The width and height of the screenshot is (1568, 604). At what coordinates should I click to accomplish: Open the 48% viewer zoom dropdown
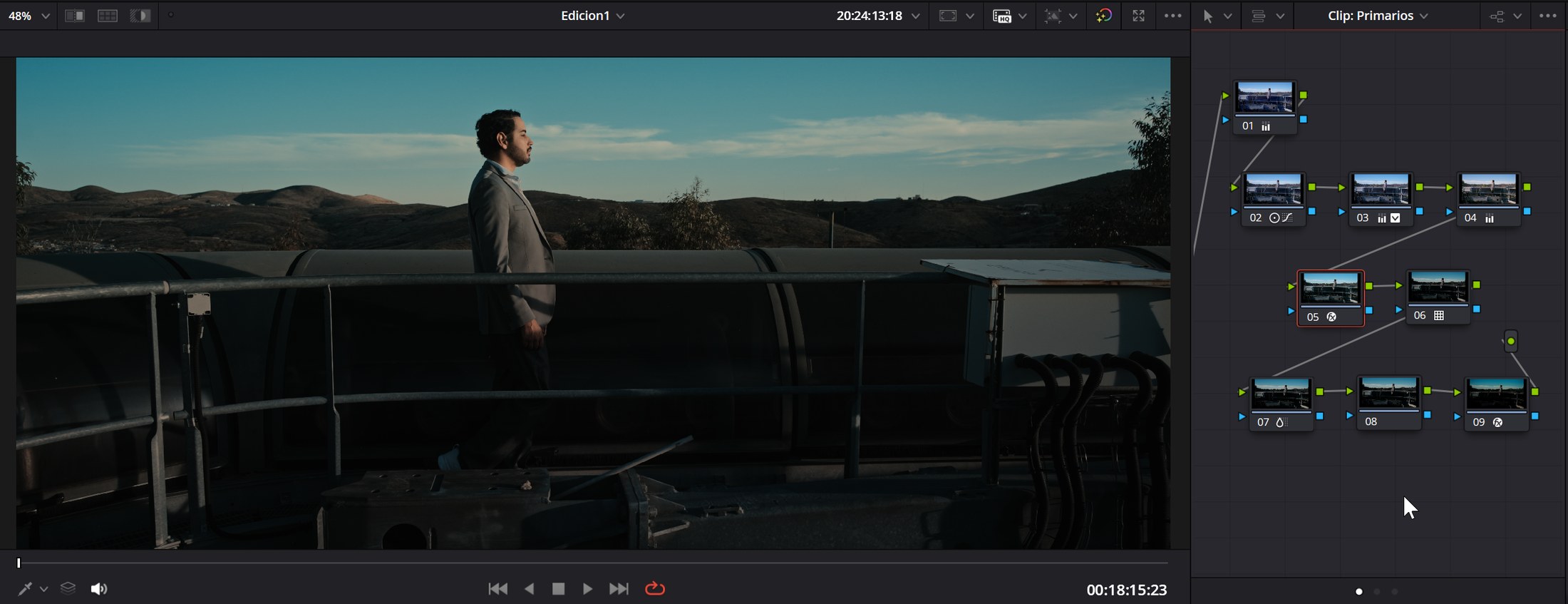[x=46, y=16]
